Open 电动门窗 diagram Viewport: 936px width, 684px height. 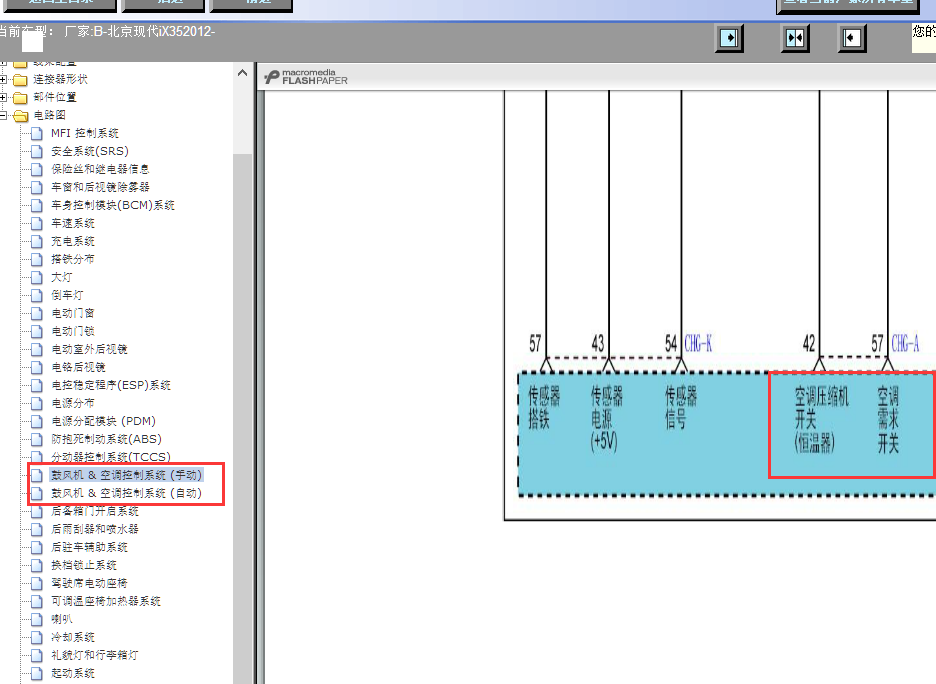(x=73, y=313)
